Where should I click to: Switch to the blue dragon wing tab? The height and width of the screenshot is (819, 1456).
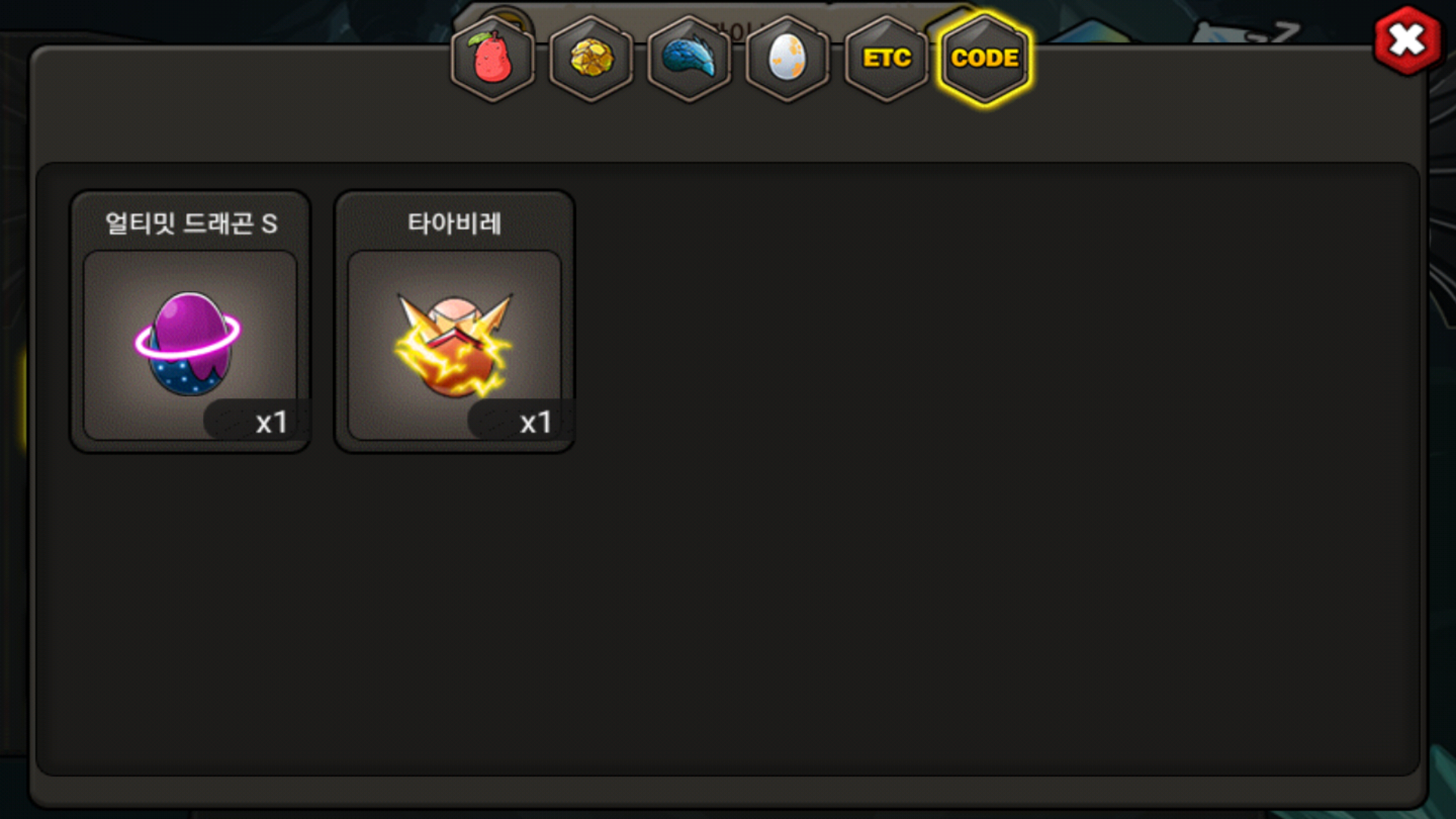[689, 58]
